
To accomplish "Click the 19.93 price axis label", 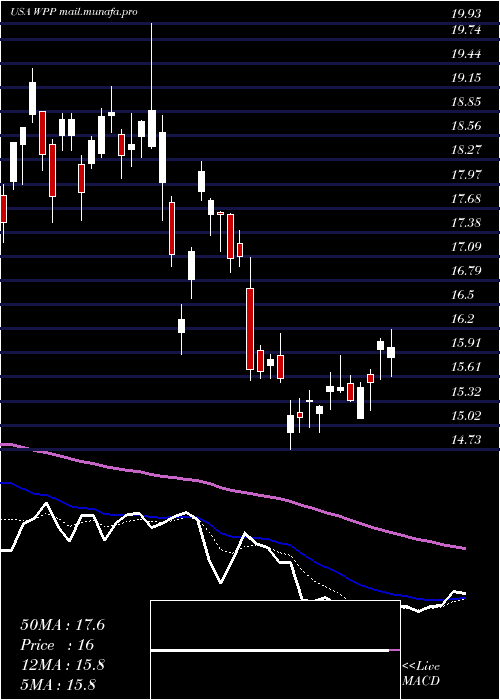I will click(466, 14).
